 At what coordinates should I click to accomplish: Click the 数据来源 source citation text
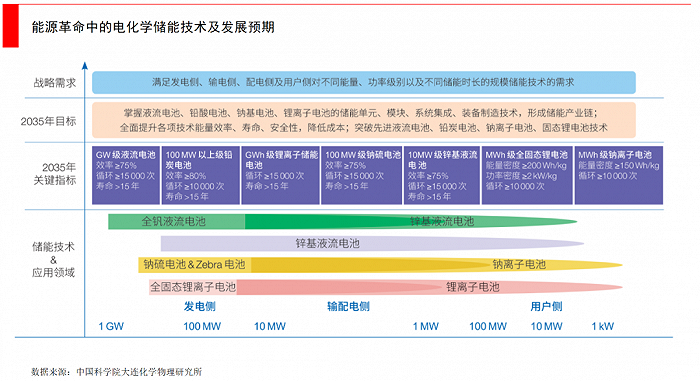[117, 372]
